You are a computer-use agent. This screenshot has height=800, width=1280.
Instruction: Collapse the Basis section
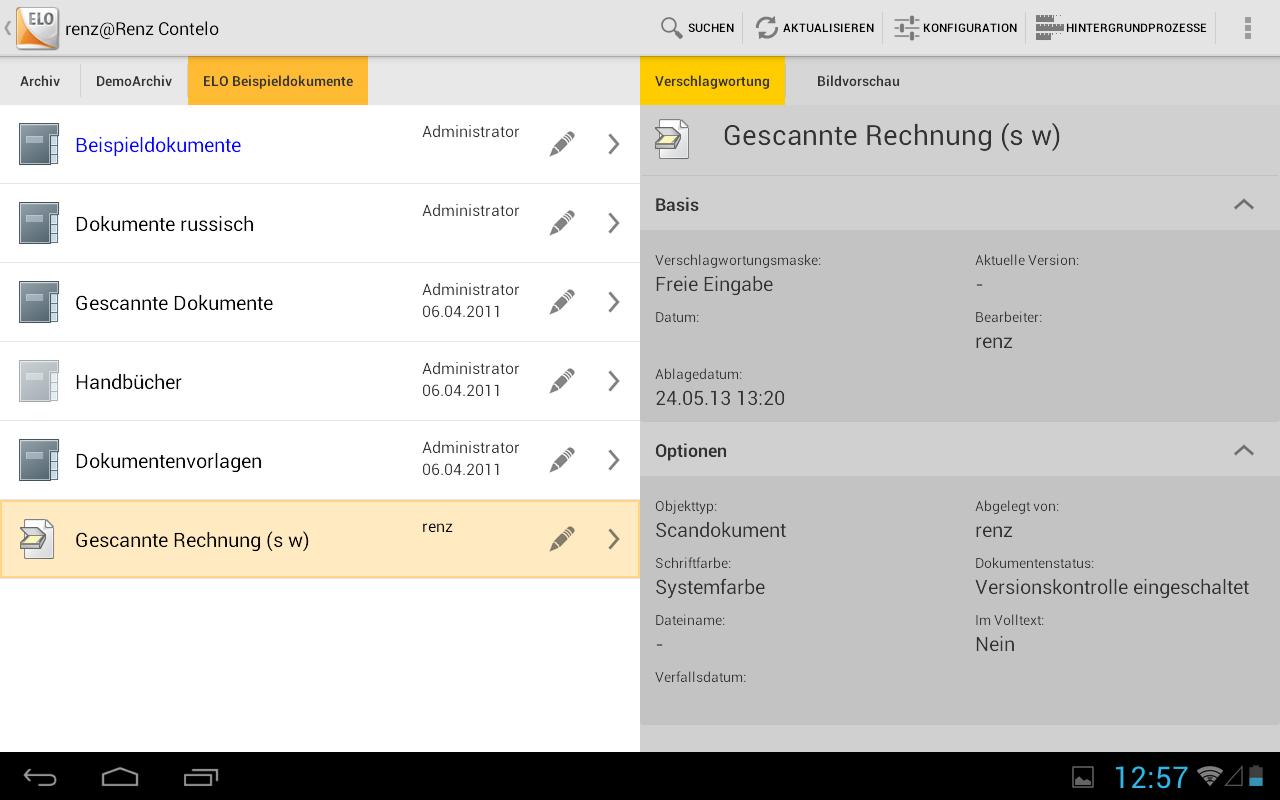1243,204
